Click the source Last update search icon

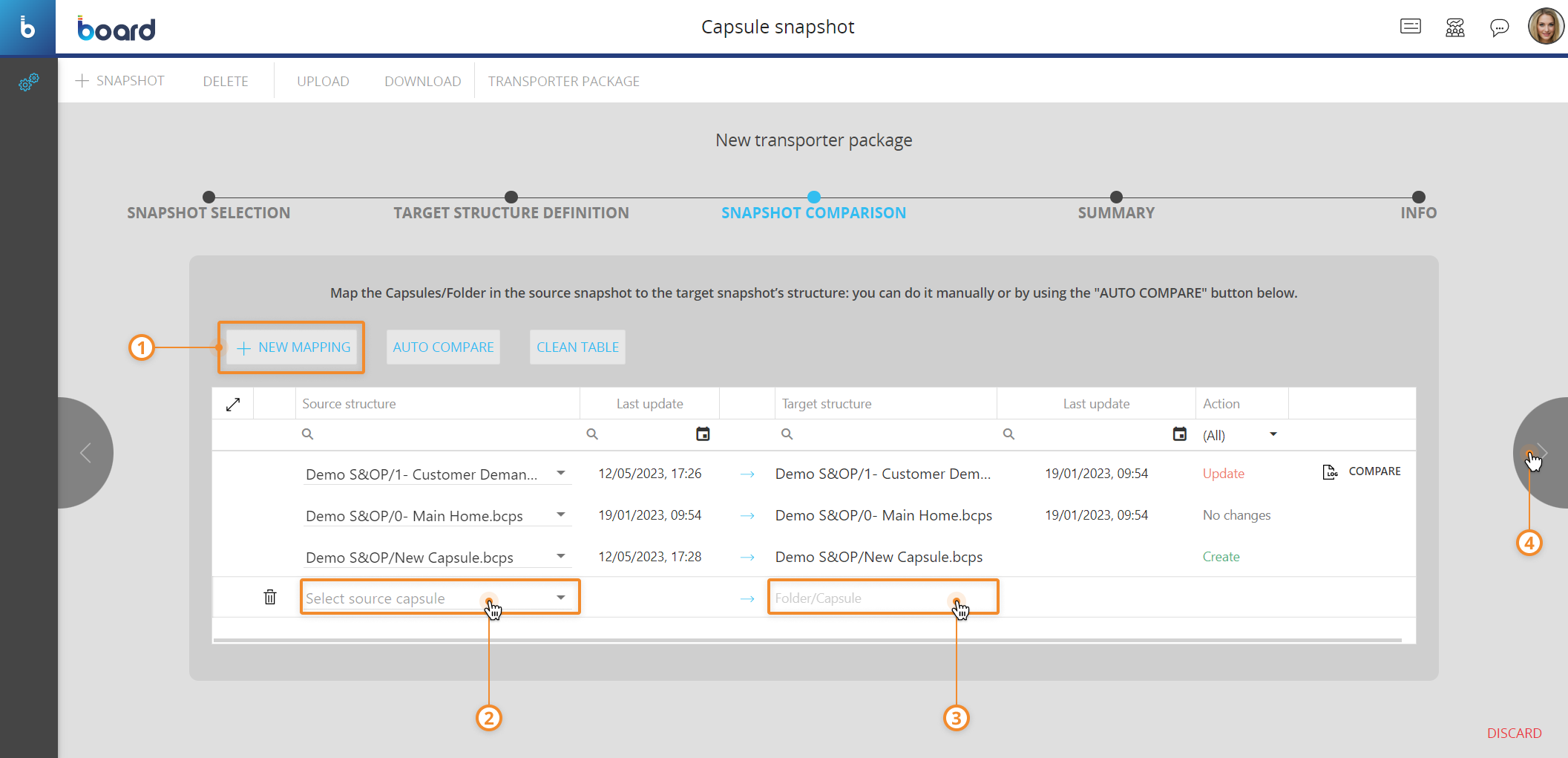pyautogui.click(x=592, y=434)
